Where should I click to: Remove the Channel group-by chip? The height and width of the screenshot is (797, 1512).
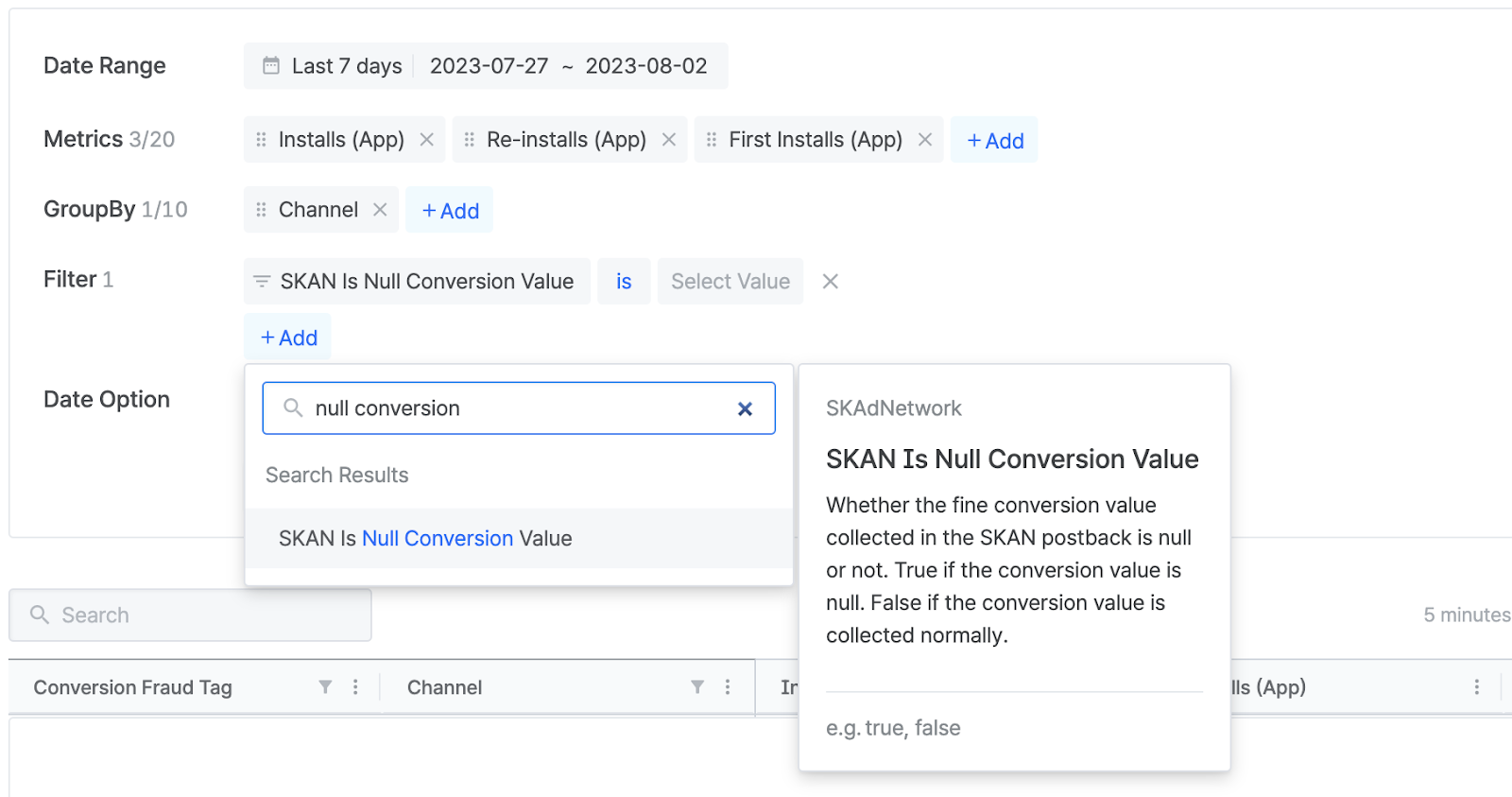(x=380, y=210)
